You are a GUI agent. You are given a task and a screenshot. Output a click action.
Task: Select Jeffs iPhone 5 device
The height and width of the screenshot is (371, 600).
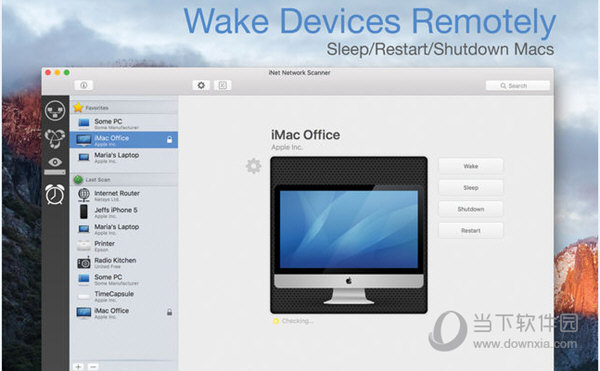click(x=124, y=212)
